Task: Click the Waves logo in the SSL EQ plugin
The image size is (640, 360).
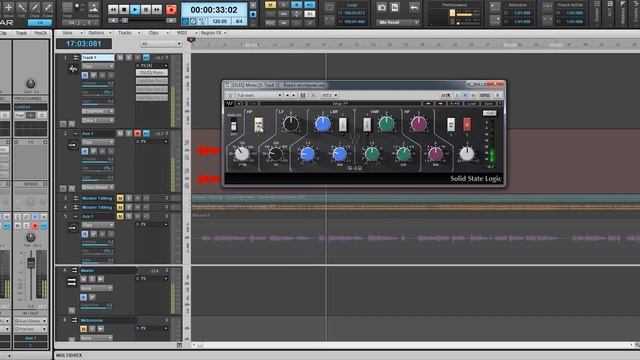Action: 229,104
